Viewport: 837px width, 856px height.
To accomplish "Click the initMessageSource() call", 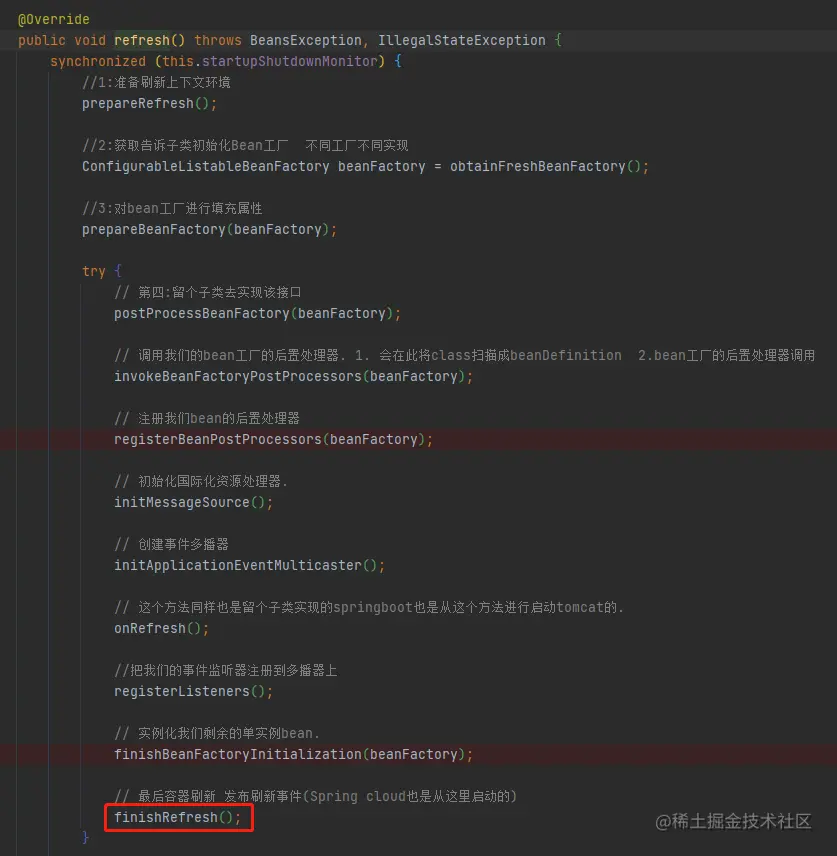I will tap(193, 502).
